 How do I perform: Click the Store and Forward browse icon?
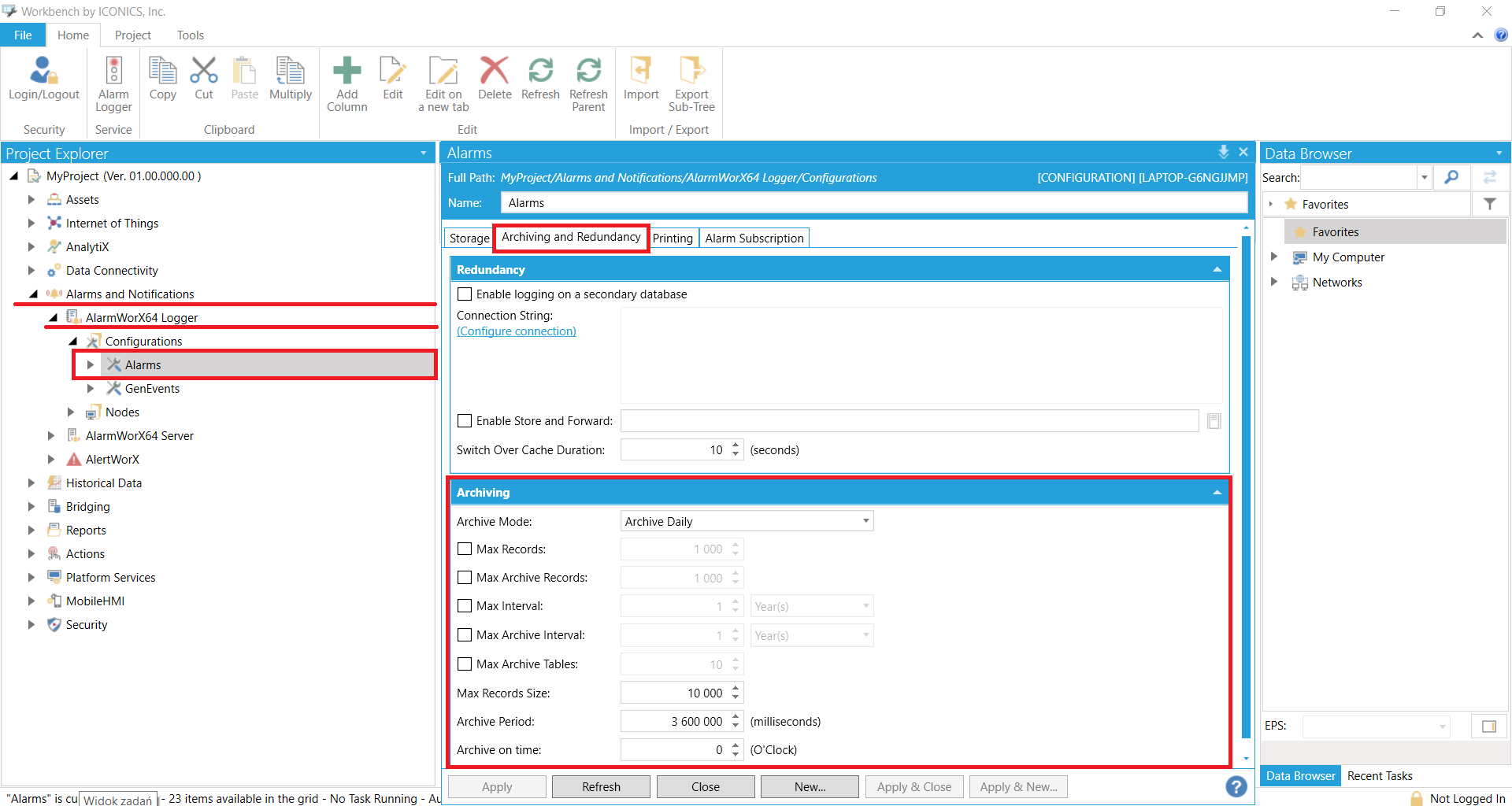pos(1214,421)
